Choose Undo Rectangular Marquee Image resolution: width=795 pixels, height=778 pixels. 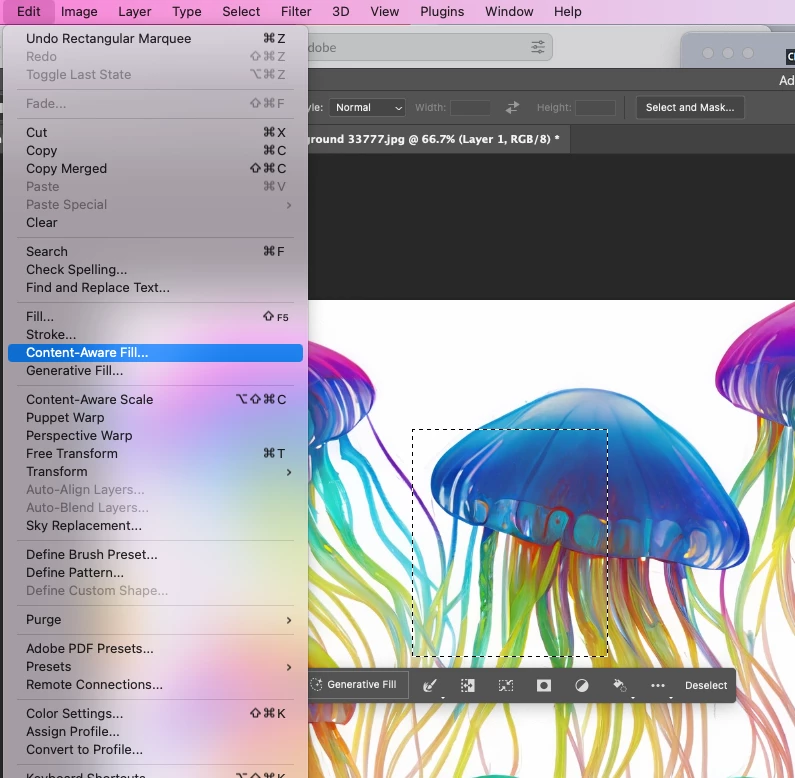155,39
